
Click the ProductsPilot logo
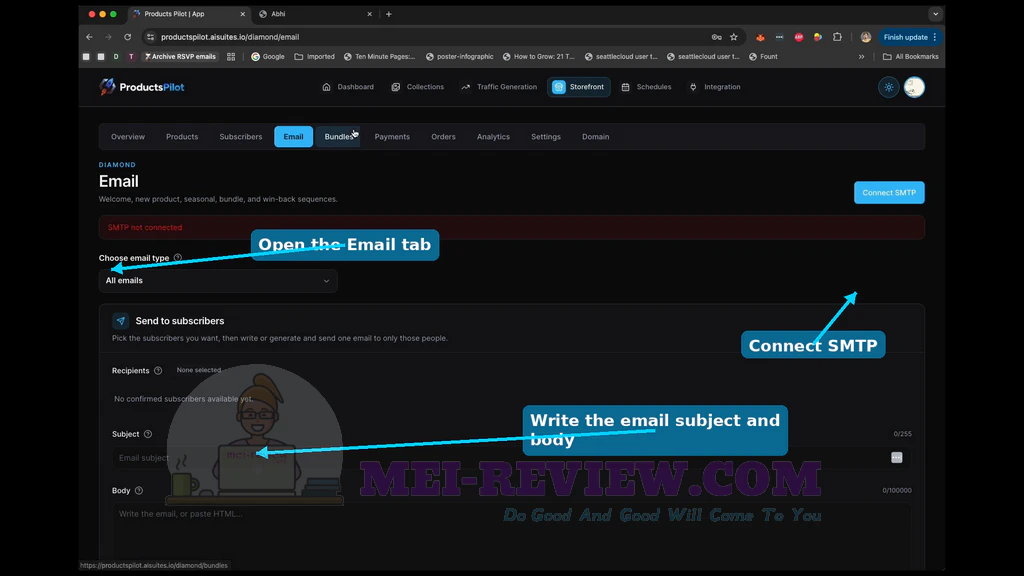142,87
